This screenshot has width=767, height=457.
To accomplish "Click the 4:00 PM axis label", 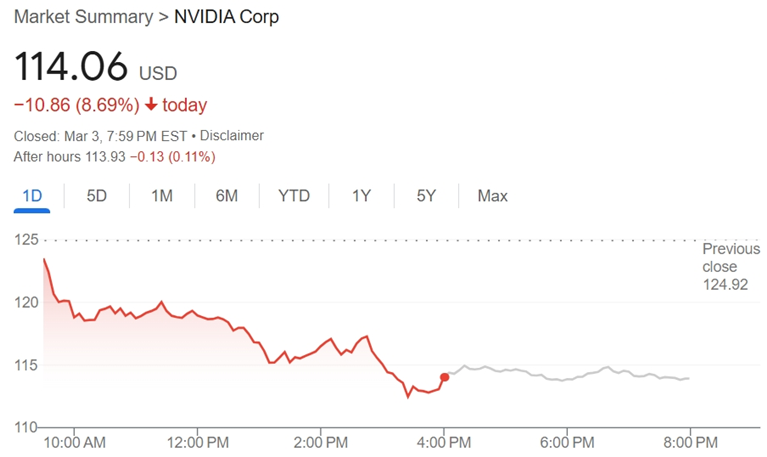I will 444,441.
